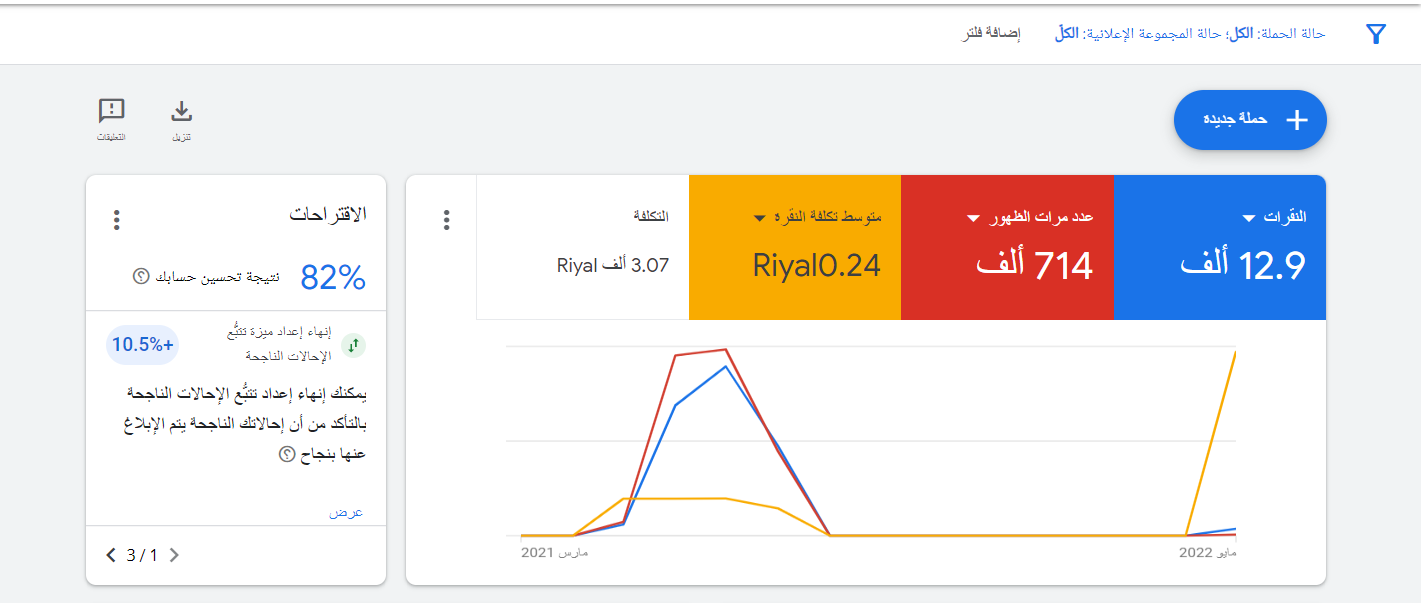Go to previous suggestion with left chevron
Viewport: 1421px width, 603px height.
pyautogui.click(x=111, y=555)
